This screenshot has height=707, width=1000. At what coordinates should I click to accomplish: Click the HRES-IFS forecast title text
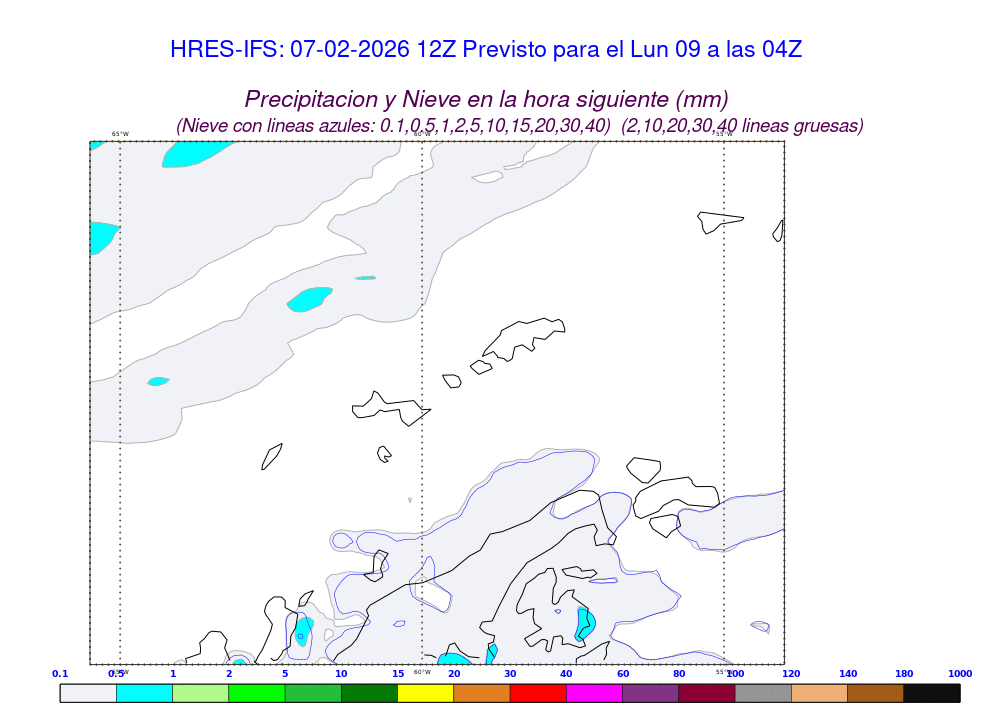coord(486,49)
